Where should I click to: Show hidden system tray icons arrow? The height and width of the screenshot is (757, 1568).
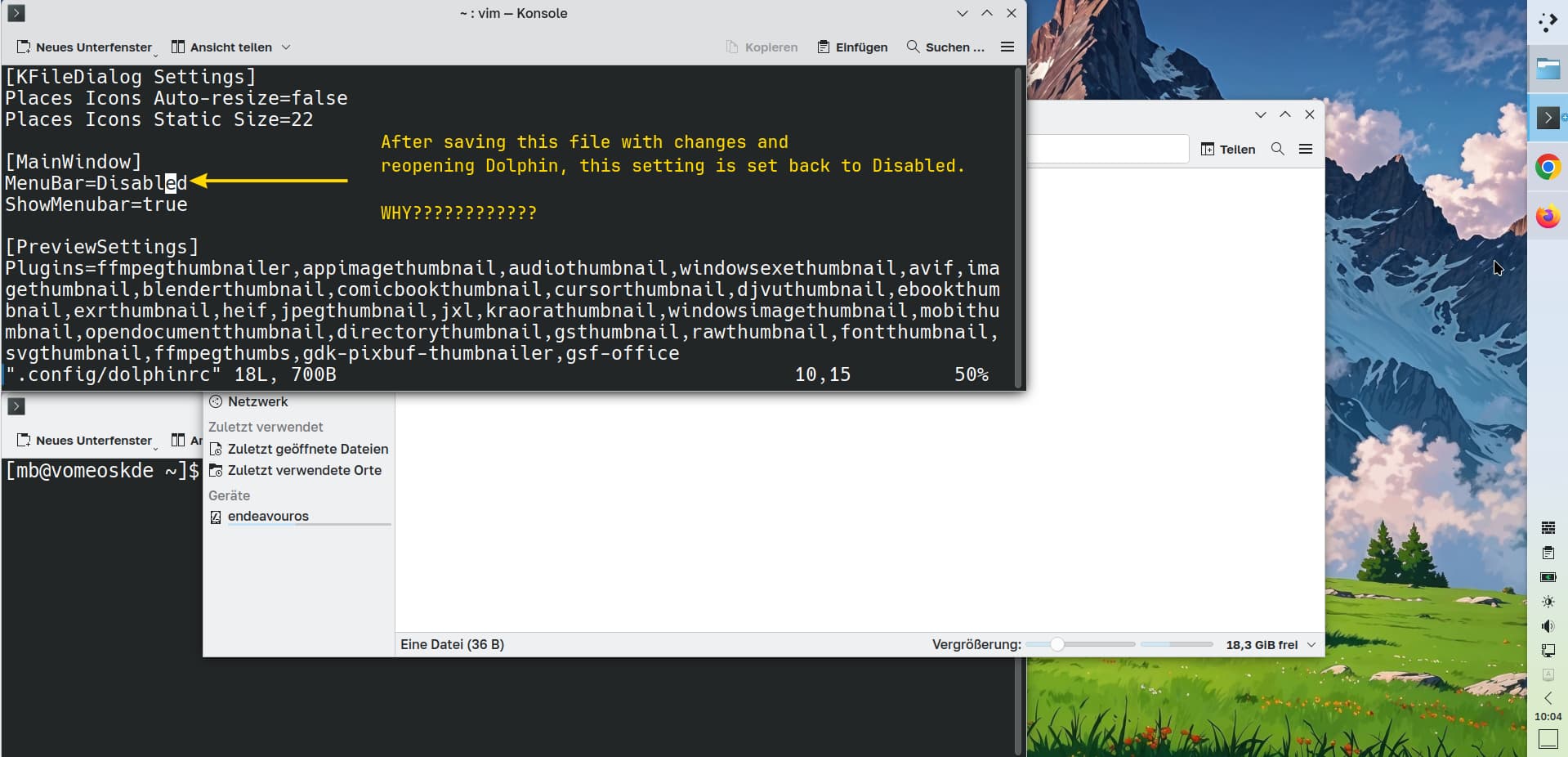[x=1548, y=698]
